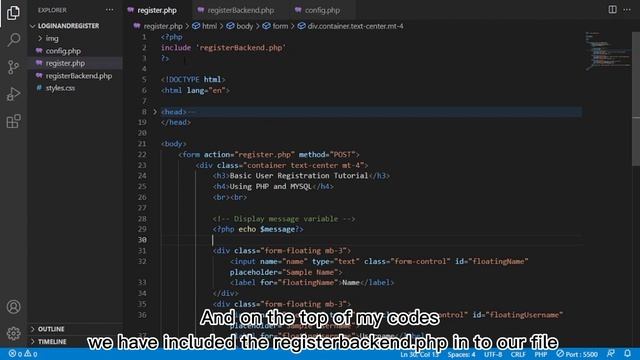Place cursor on include 'registerBackend.php' line
The image size is (640, 360).
pyautogui.click(x=223, y=47)
